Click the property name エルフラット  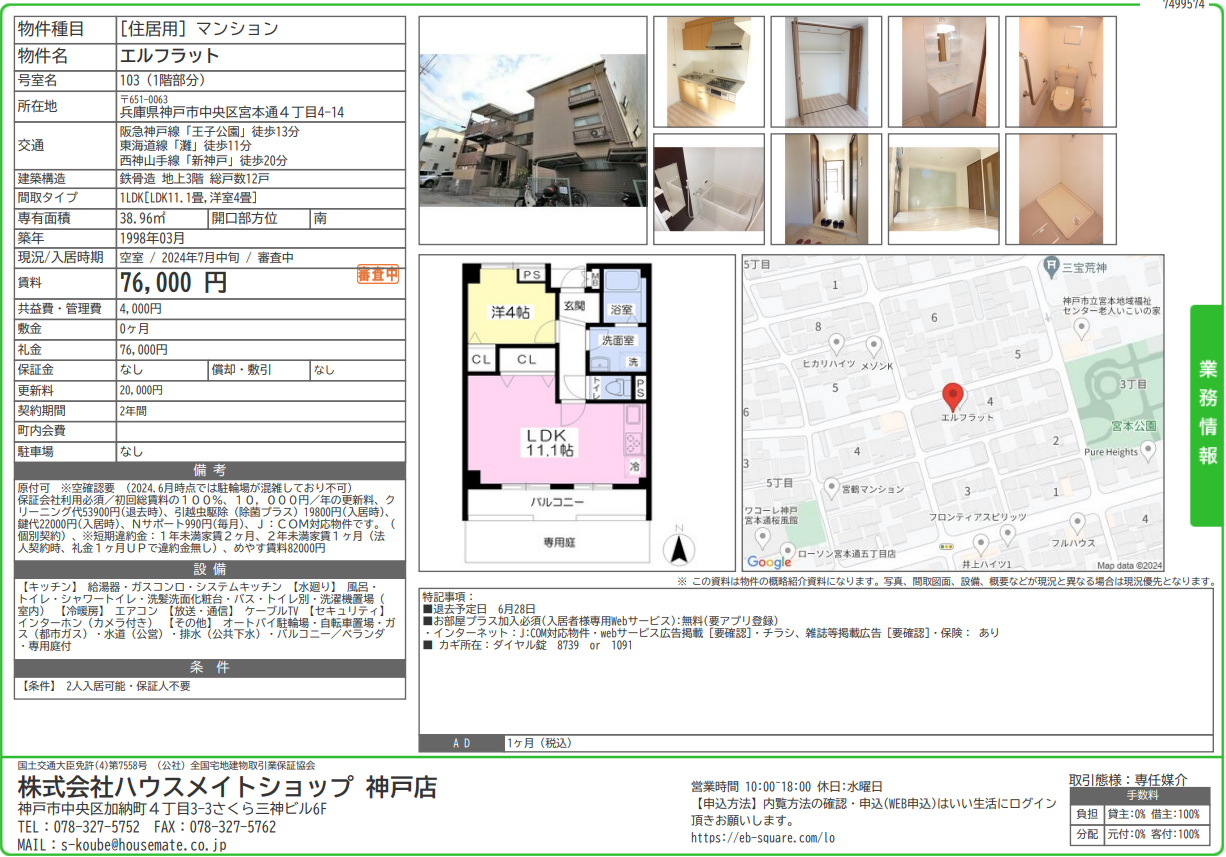point(169,56)
